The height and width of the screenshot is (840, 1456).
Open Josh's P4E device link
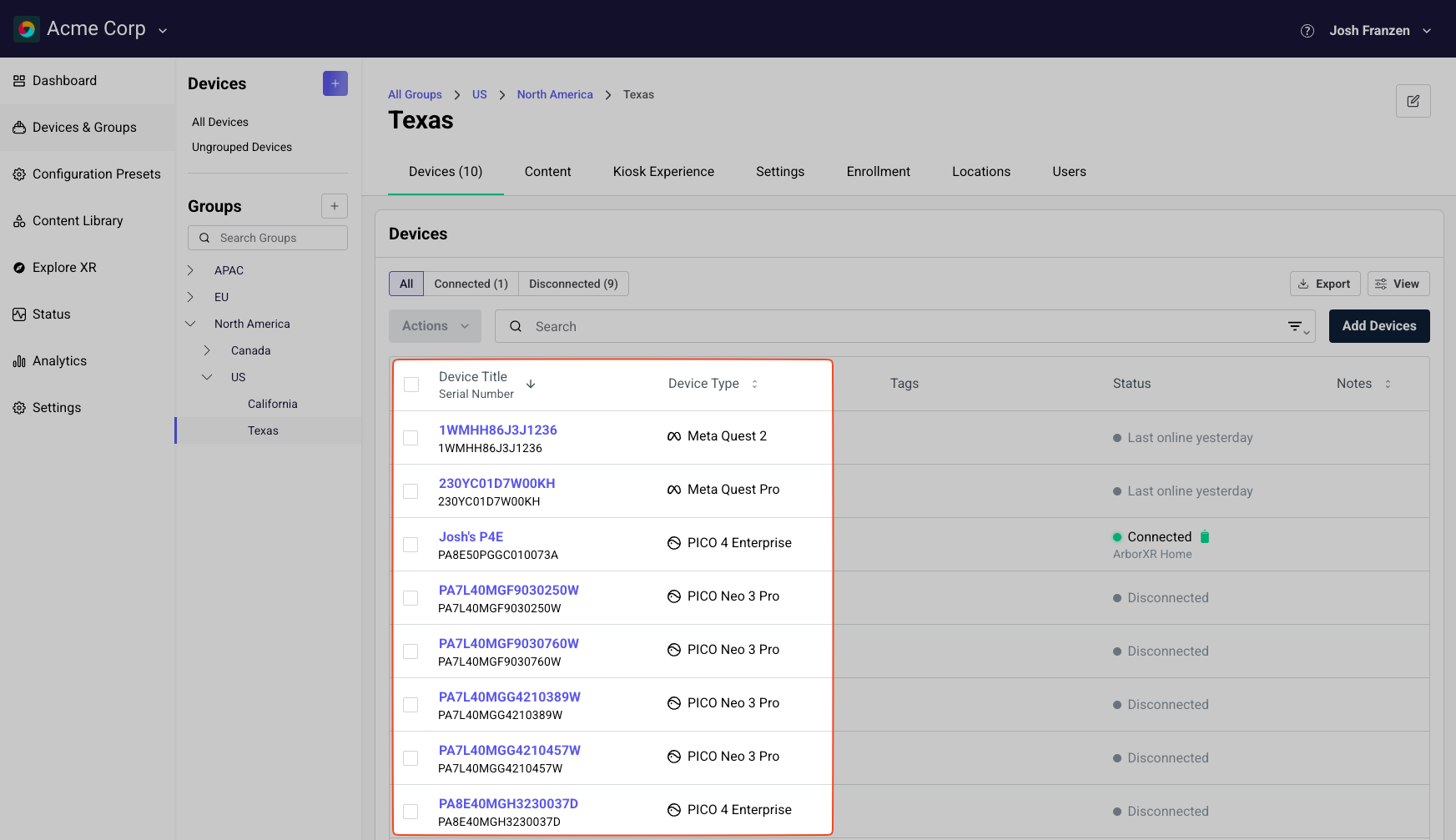click(x=471, y=537)
